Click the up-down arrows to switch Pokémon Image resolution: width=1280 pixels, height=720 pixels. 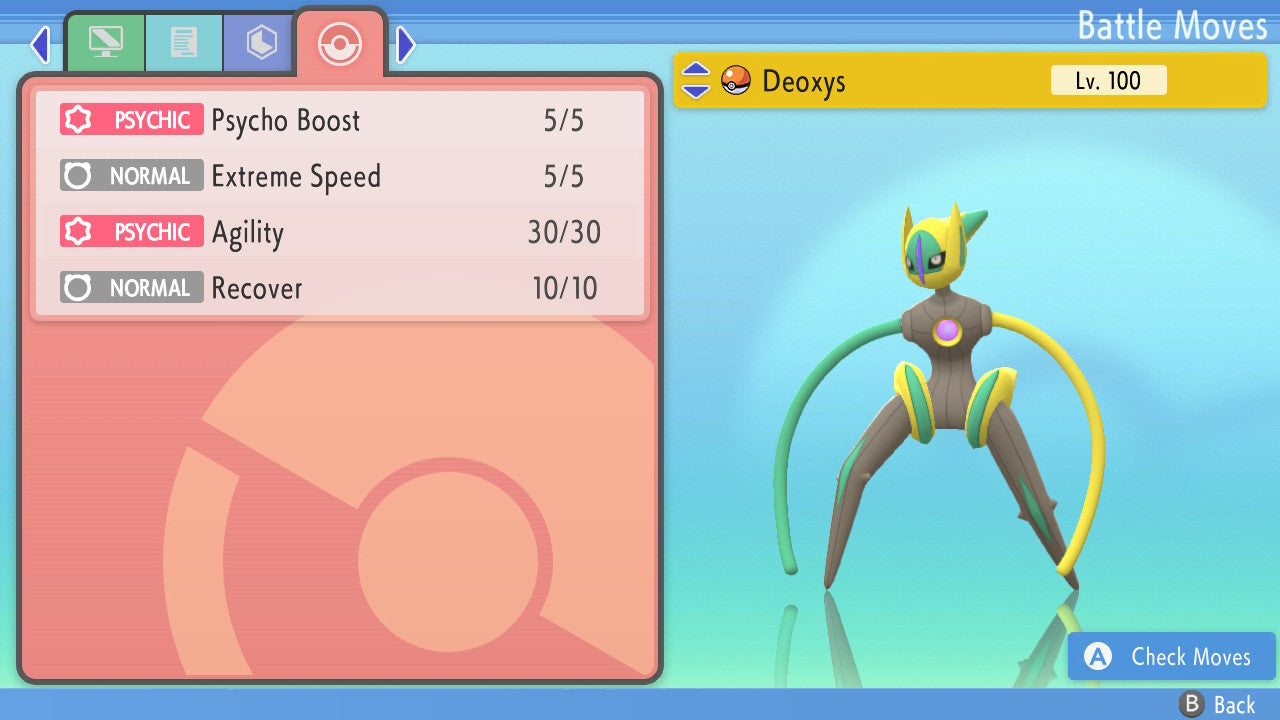[x=695, y=80]
